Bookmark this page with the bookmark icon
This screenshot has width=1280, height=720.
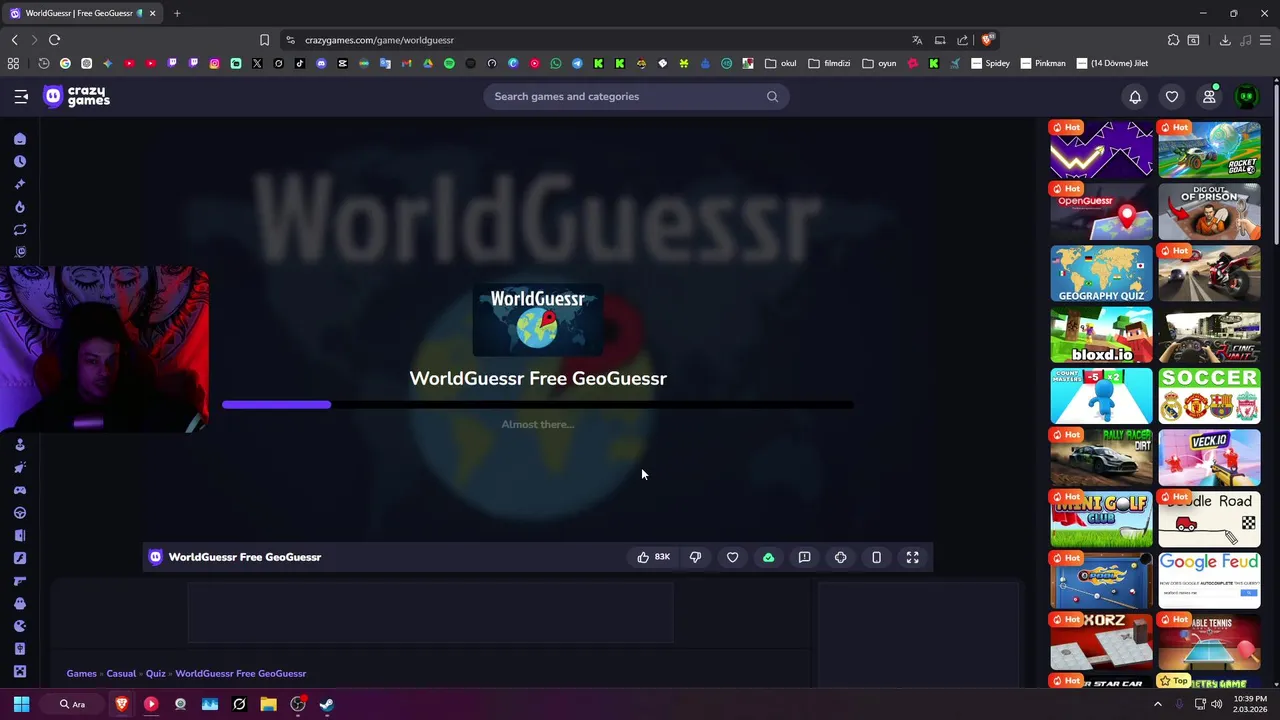(264, 40)
